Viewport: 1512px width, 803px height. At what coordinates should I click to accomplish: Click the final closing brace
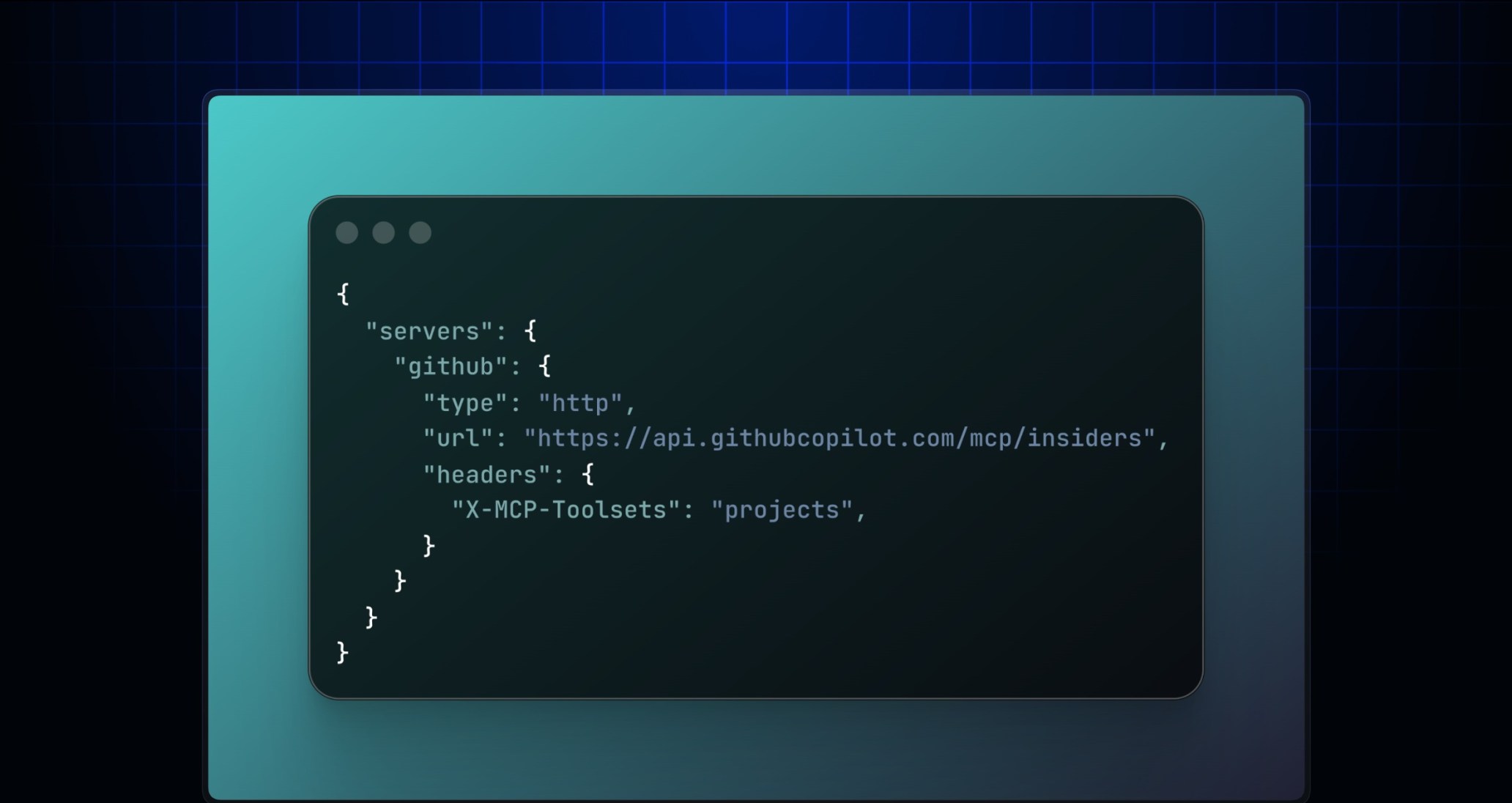[342, 652]
